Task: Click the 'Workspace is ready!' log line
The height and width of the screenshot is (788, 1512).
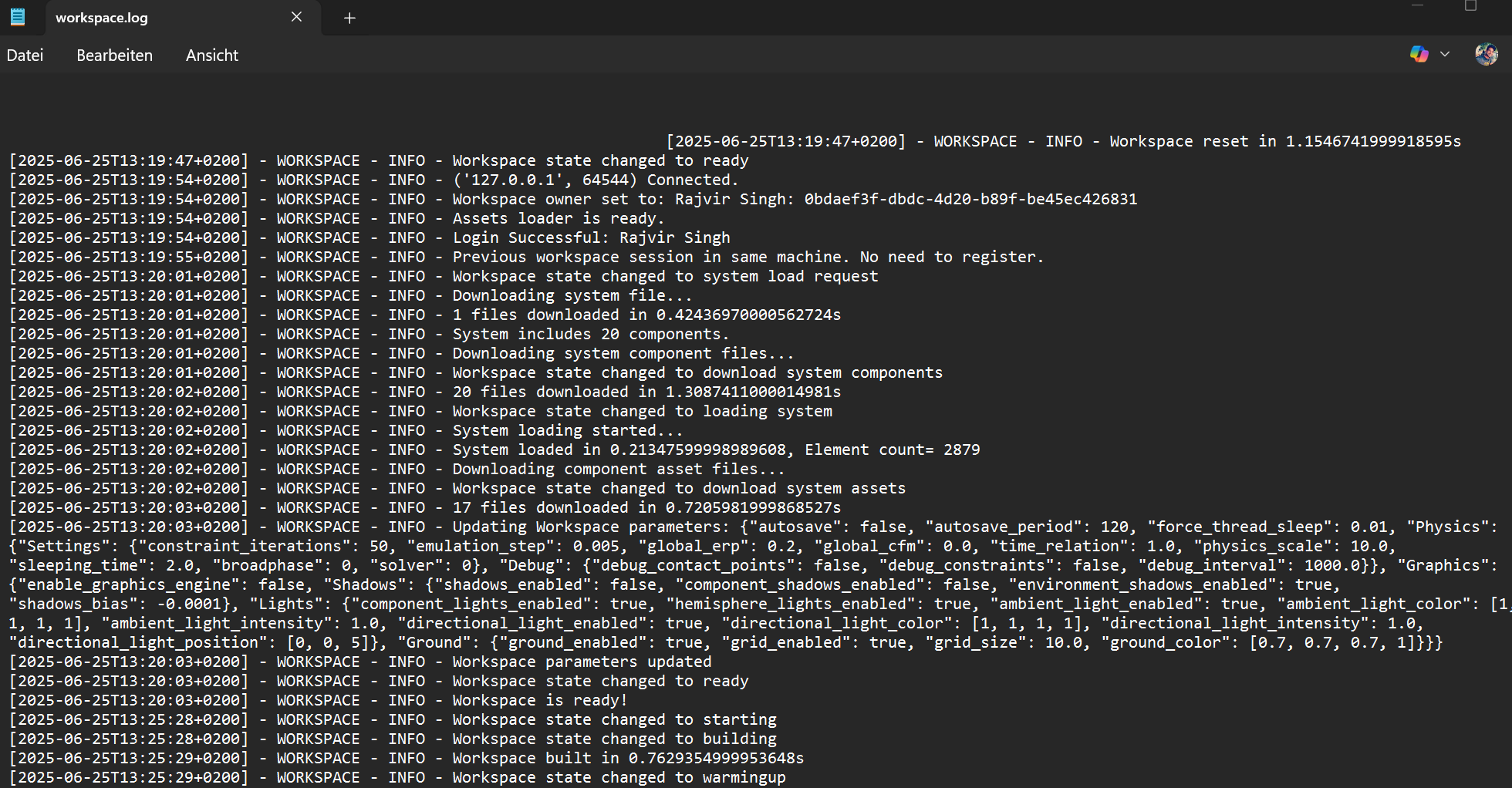Action: pyautogui.click(x=539, y=701)
